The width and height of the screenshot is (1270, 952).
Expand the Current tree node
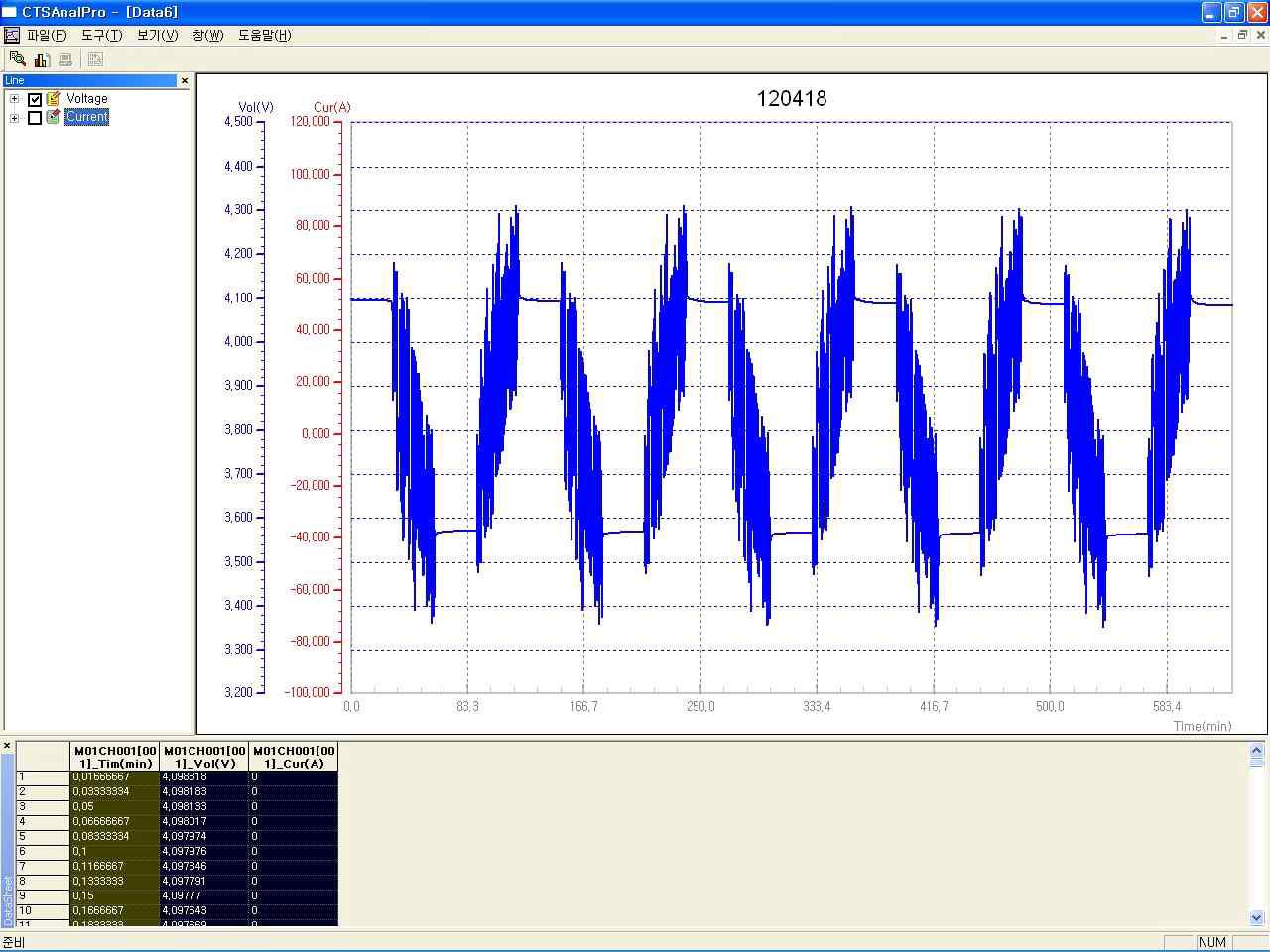(14, 118)
